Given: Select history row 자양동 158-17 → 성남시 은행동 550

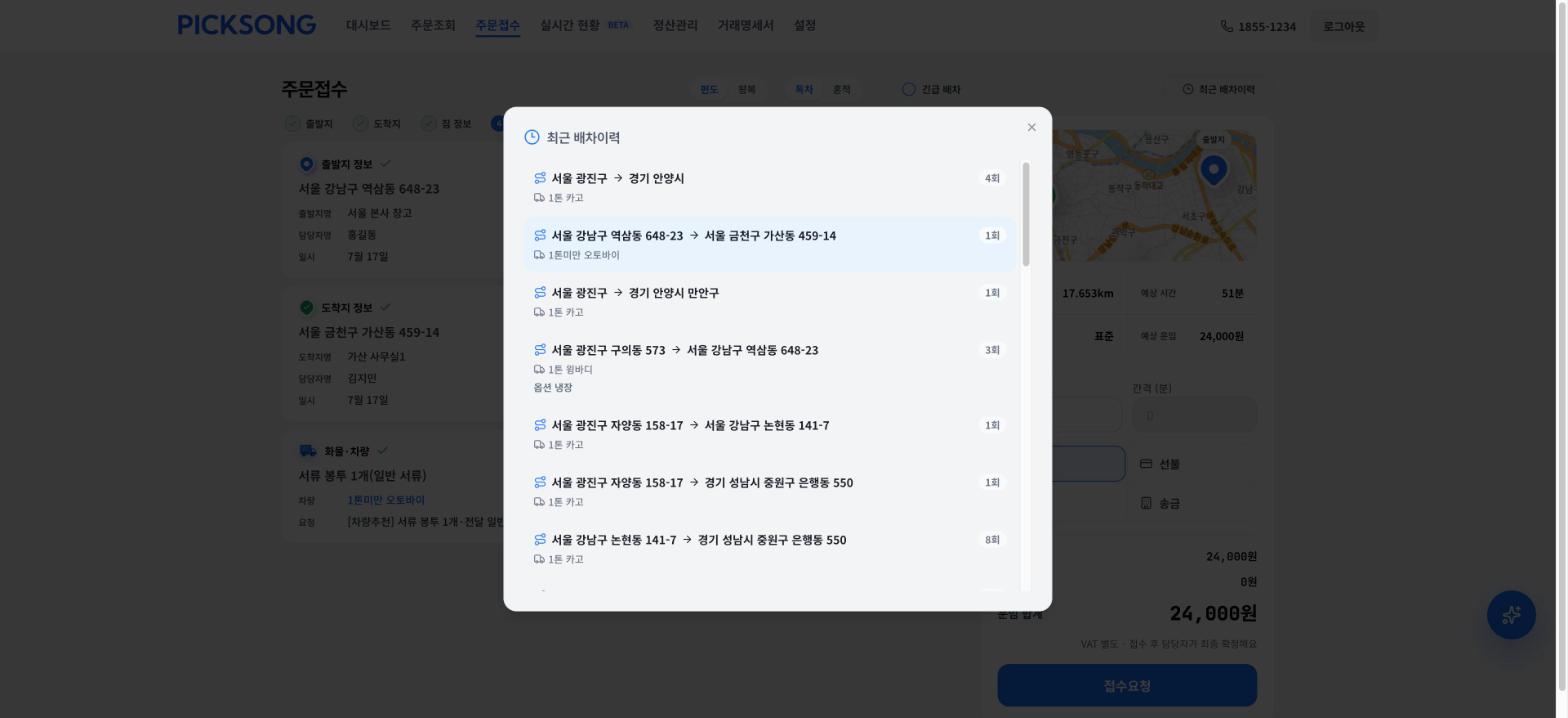Looking at the screenshot, I should [x=769, y=491].
